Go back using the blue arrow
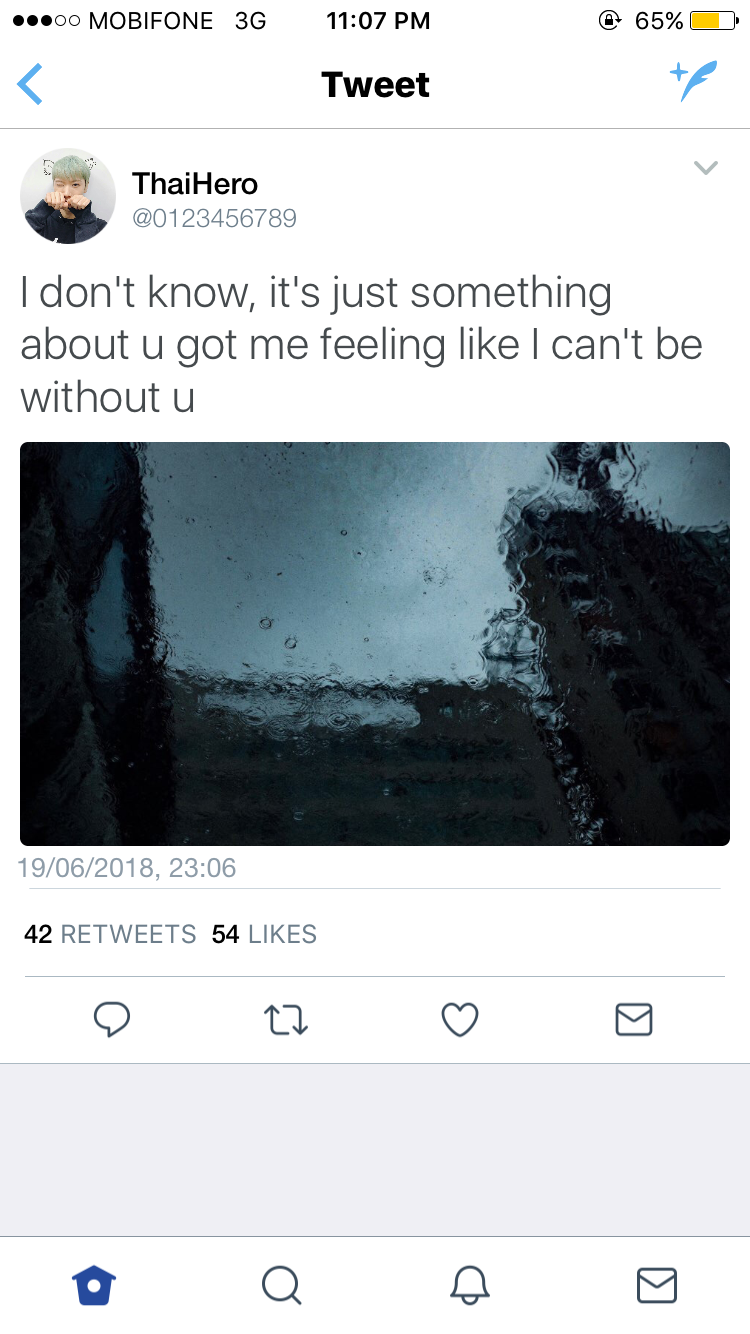This screenshot has height=1334, width=750. [x=30, y=83]
